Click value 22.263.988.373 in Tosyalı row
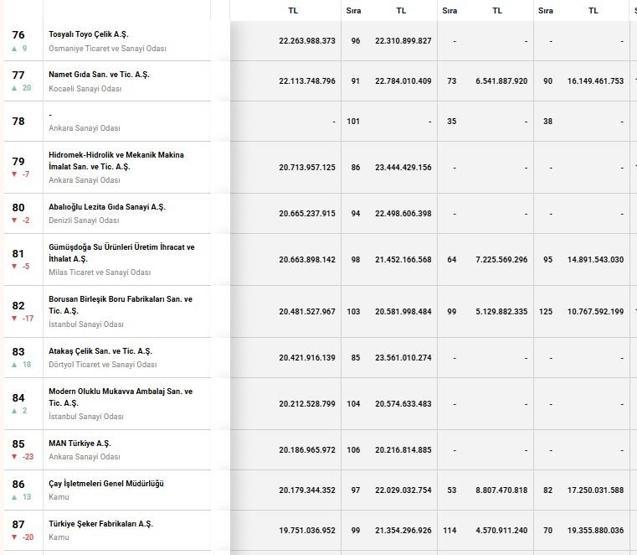This screenshot has width=637, height=555. pyautogui.click(x=307, y=41)
